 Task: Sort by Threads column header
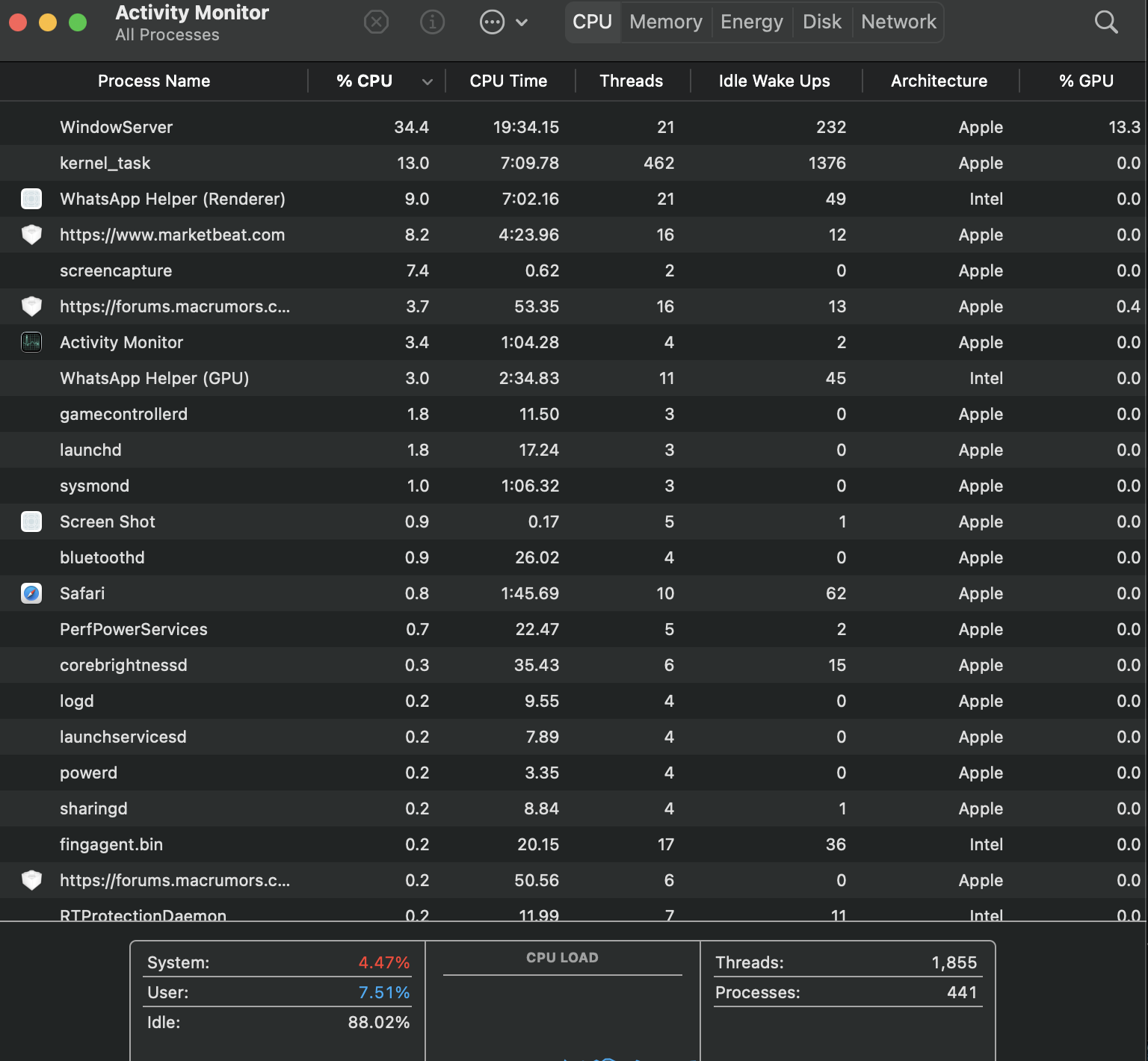631,81
